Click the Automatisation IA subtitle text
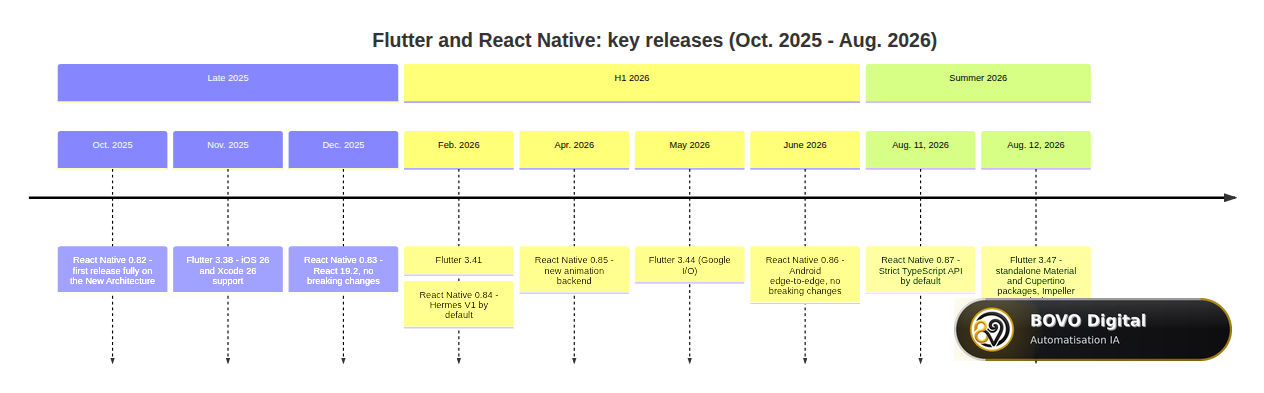The image size is (1264, 393). click(1074, 340)
